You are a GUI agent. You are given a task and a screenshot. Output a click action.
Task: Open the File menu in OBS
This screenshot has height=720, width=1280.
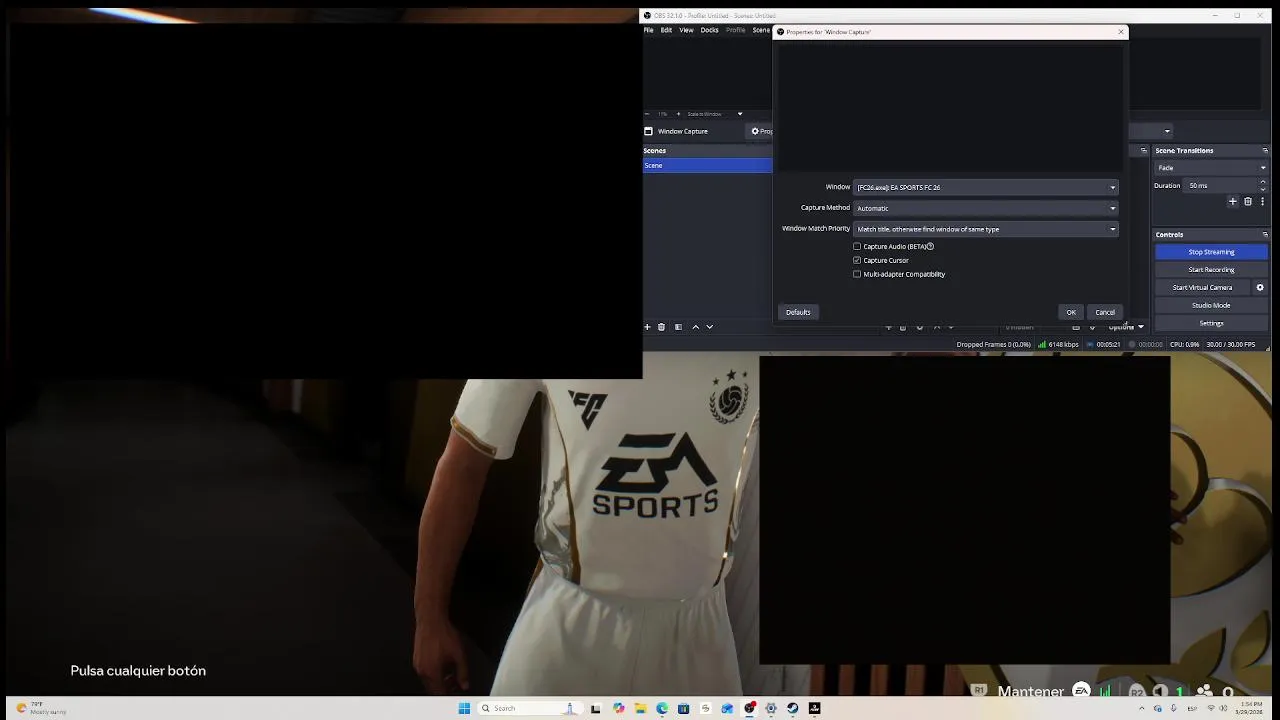click(648, 30)
